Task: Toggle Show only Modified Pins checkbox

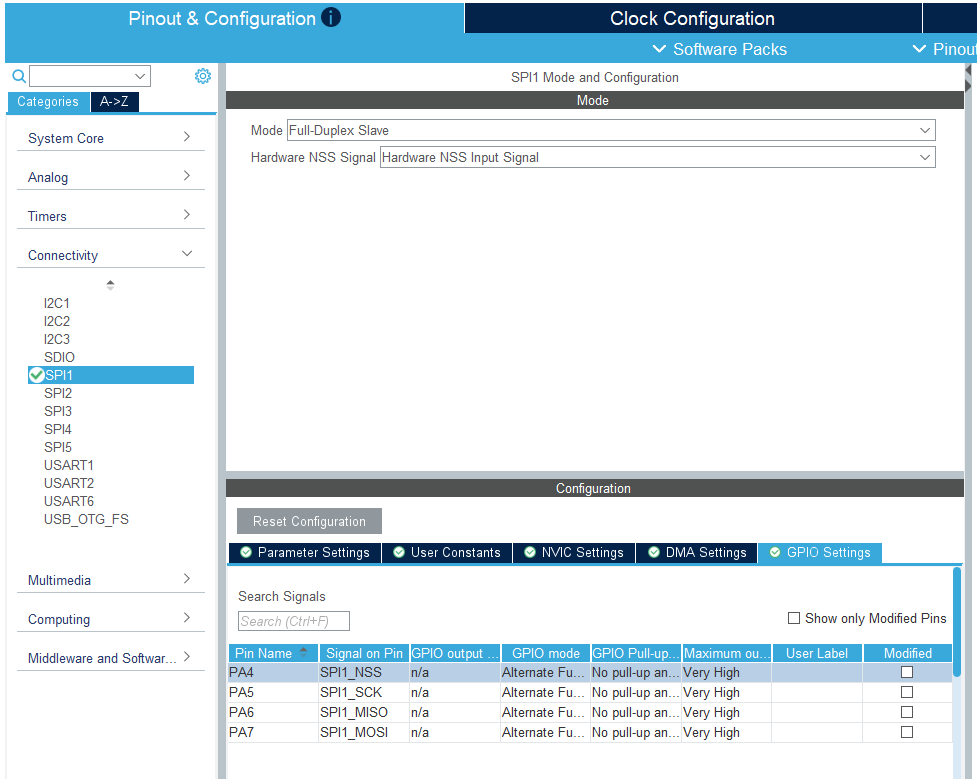Action: coord(794,618)
